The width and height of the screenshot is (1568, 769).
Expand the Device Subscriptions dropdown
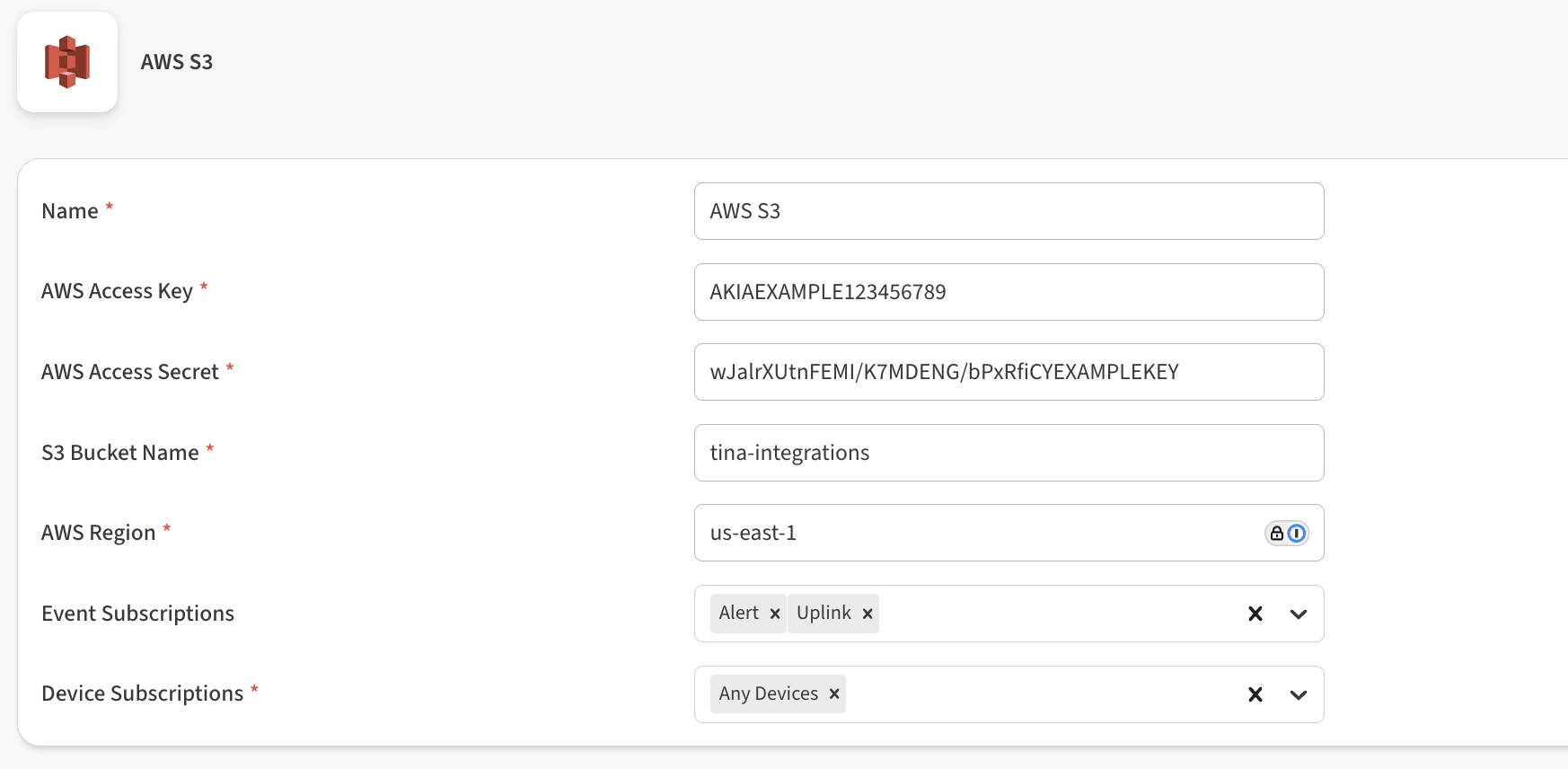[1299, 694]
